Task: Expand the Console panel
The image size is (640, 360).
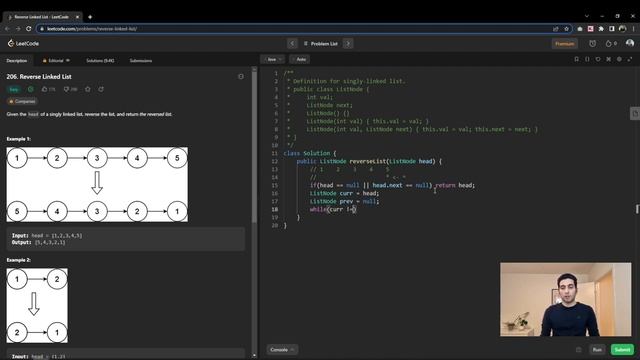Action: [282, 350]
